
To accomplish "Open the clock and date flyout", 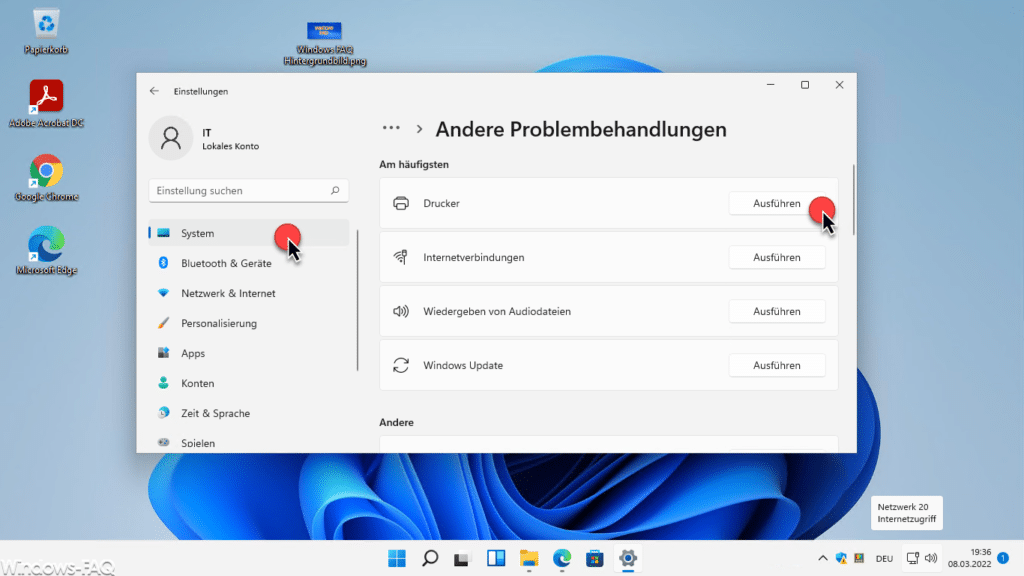I will point(969,558).
